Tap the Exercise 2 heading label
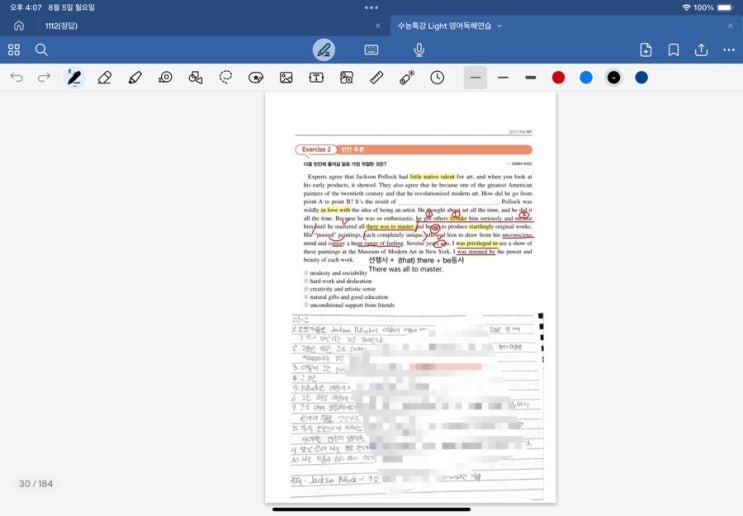The width and height of the screenshot is (743, 516). (316, 149)
